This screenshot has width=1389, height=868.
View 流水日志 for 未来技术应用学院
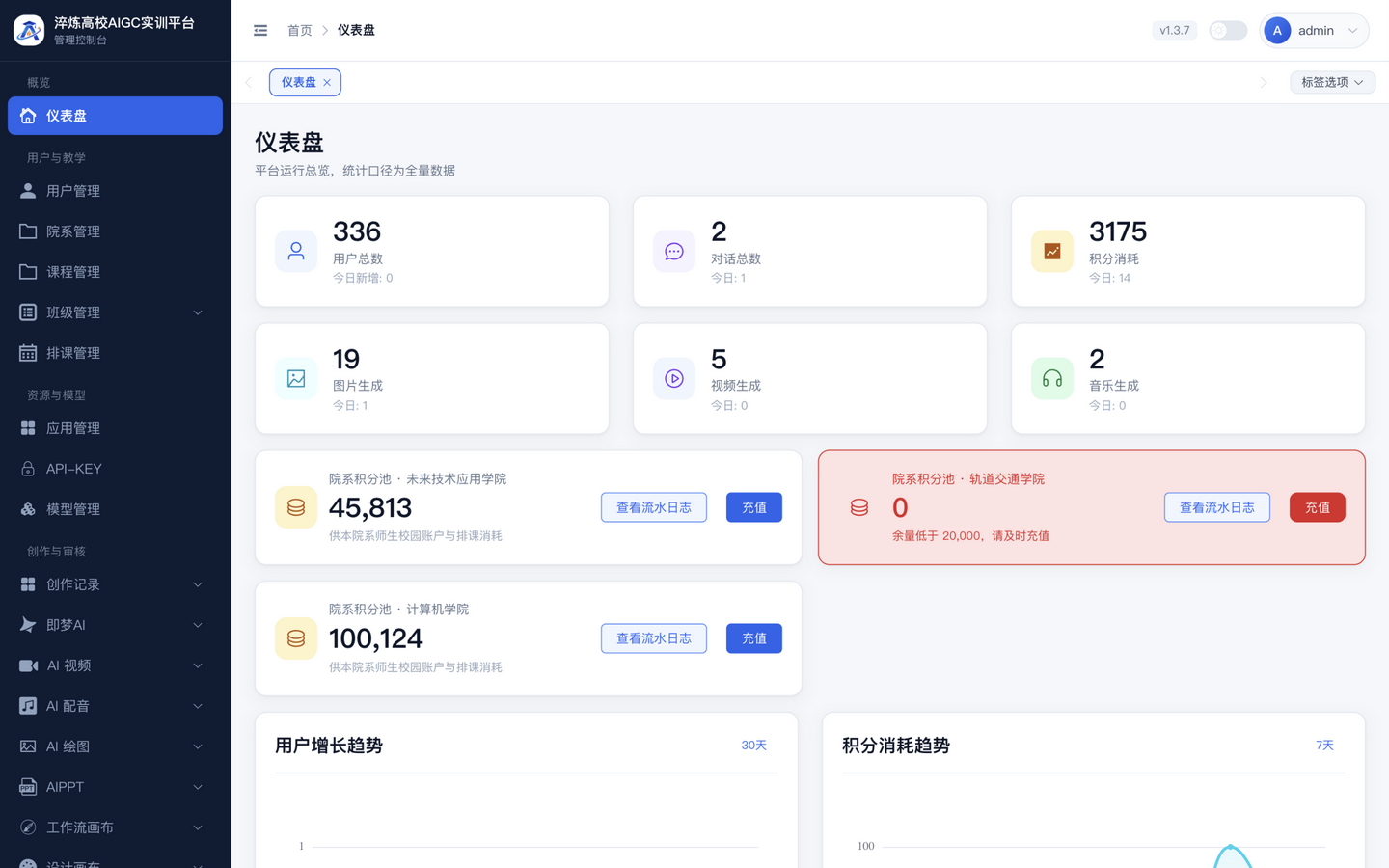pyautogui.click(x=654, y=507)
